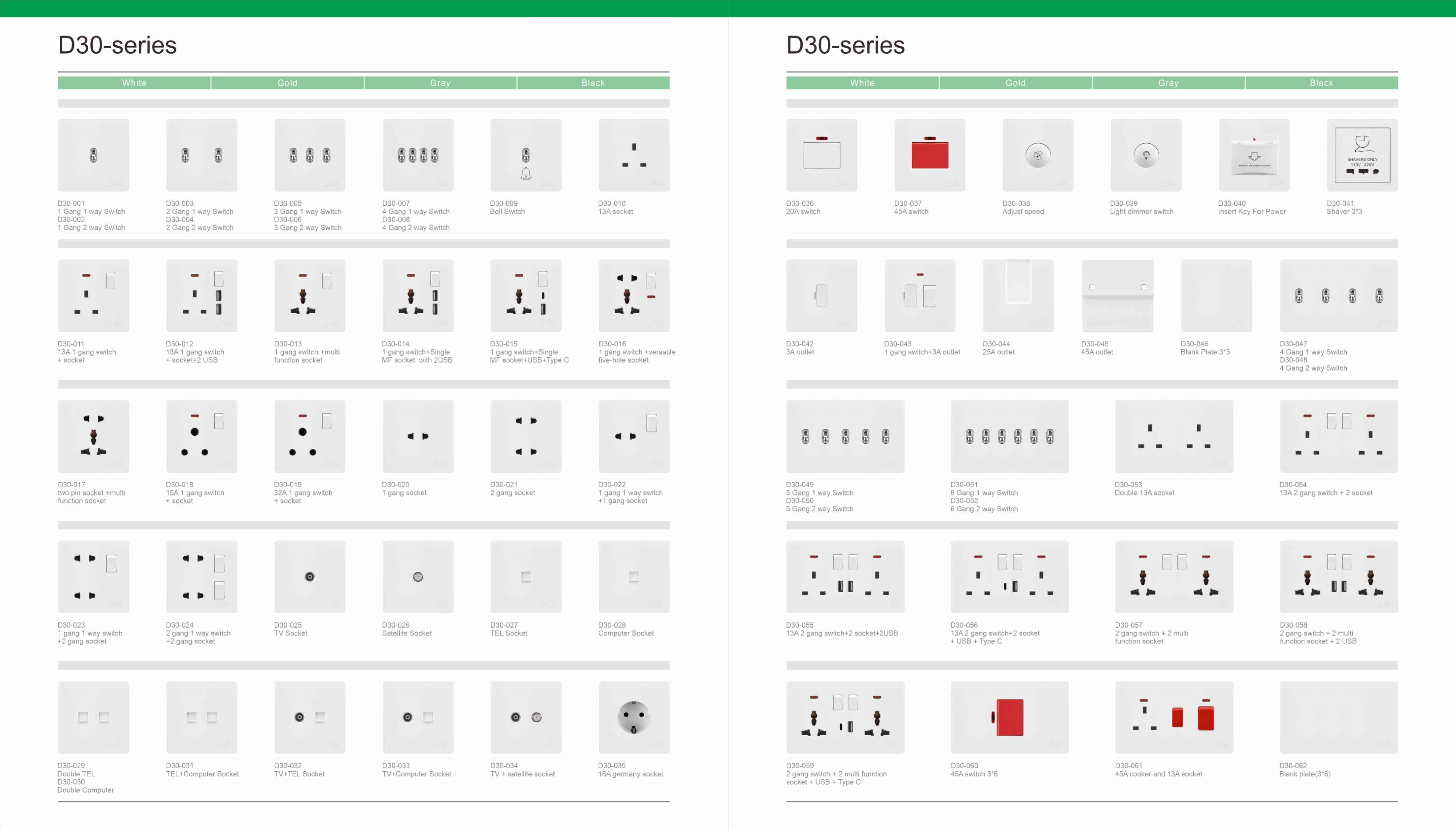1456x830 pixels.
Task: Click the "D30-058" product code text
Action: point(1294,625)
